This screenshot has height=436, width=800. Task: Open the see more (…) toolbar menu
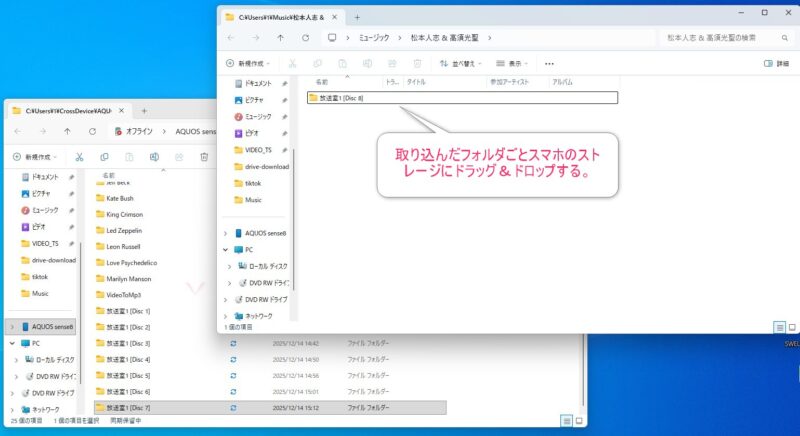549,63
